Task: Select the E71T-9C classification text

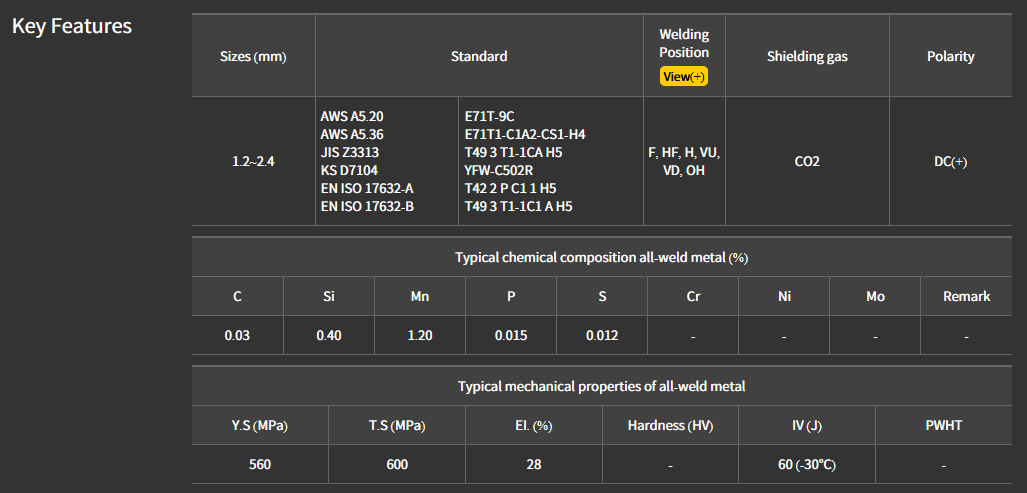Action: 490,116
